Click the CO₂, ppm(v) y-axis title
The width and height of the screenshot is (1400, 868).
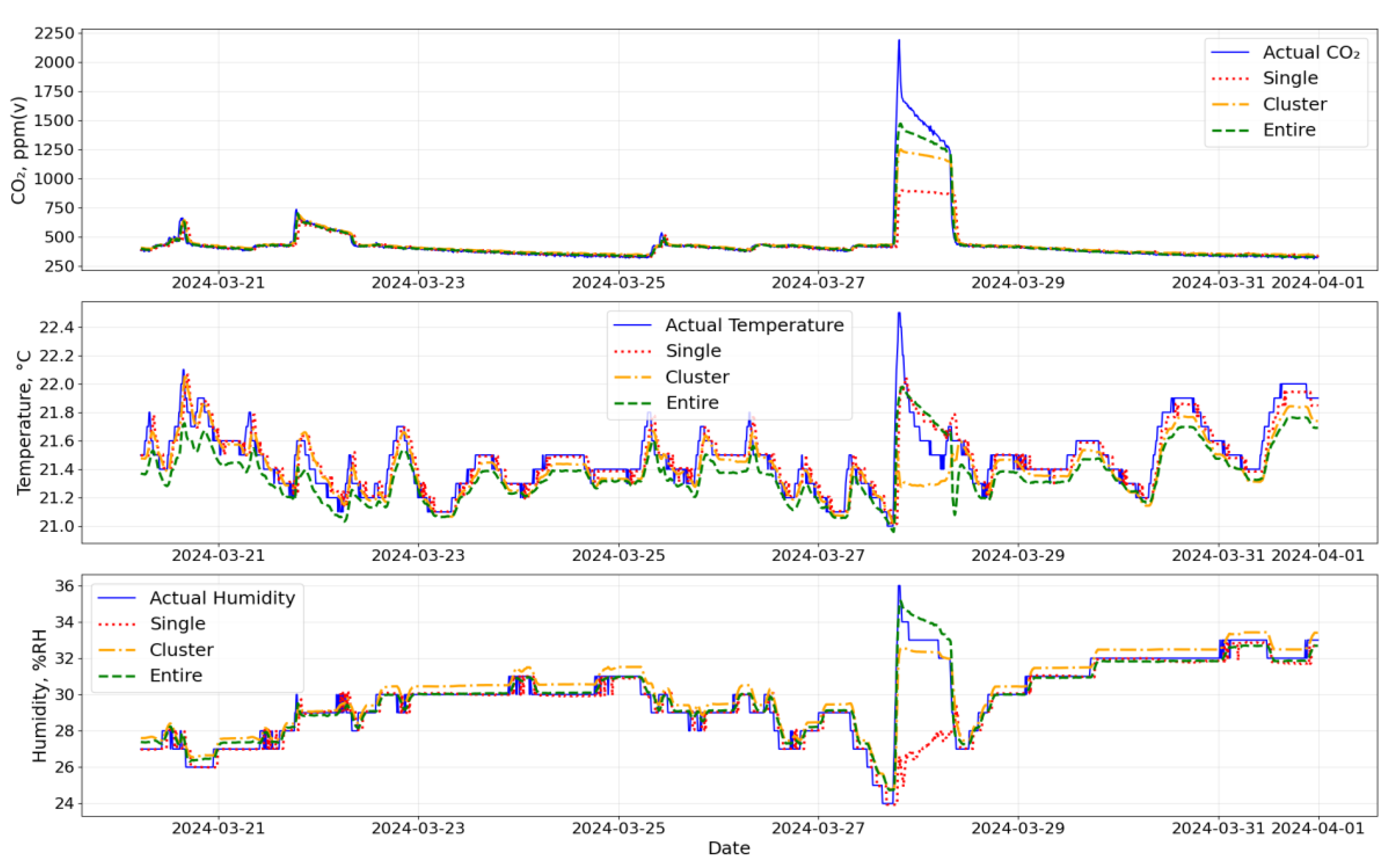point(19,151)
